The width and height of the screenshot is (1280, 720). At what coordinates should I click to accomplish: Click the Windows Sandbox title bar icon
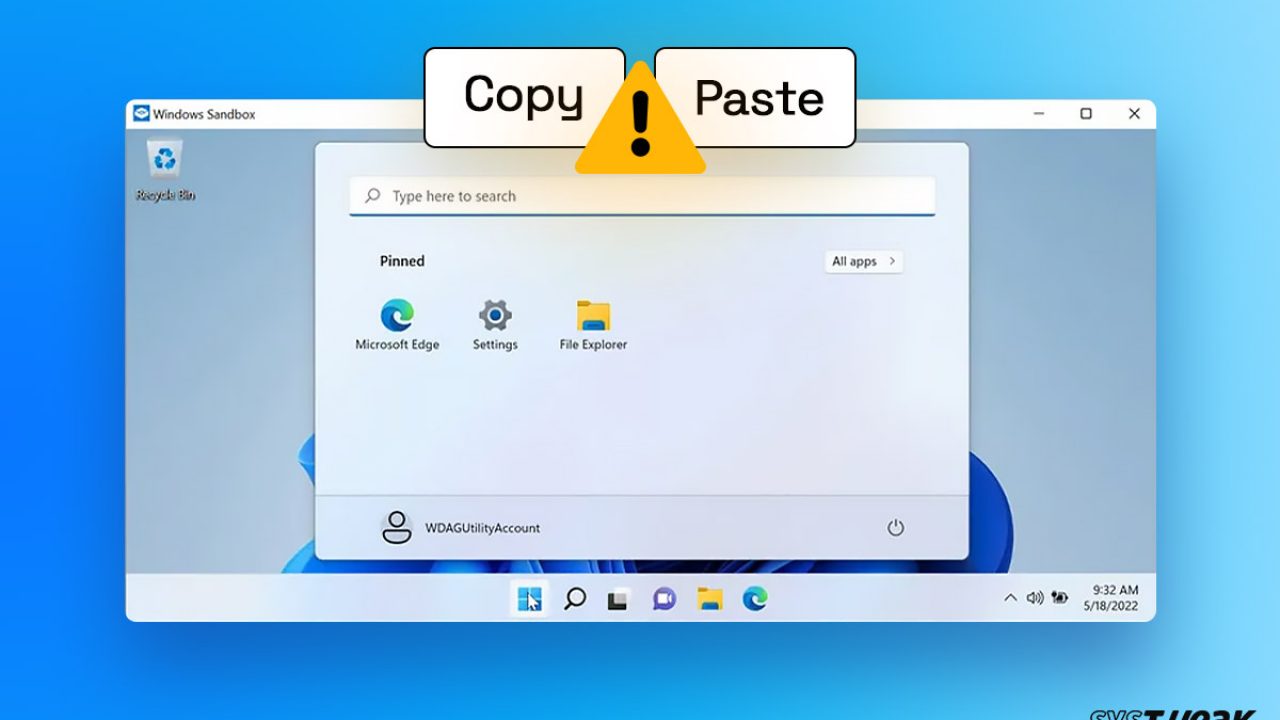pos(141,114)
